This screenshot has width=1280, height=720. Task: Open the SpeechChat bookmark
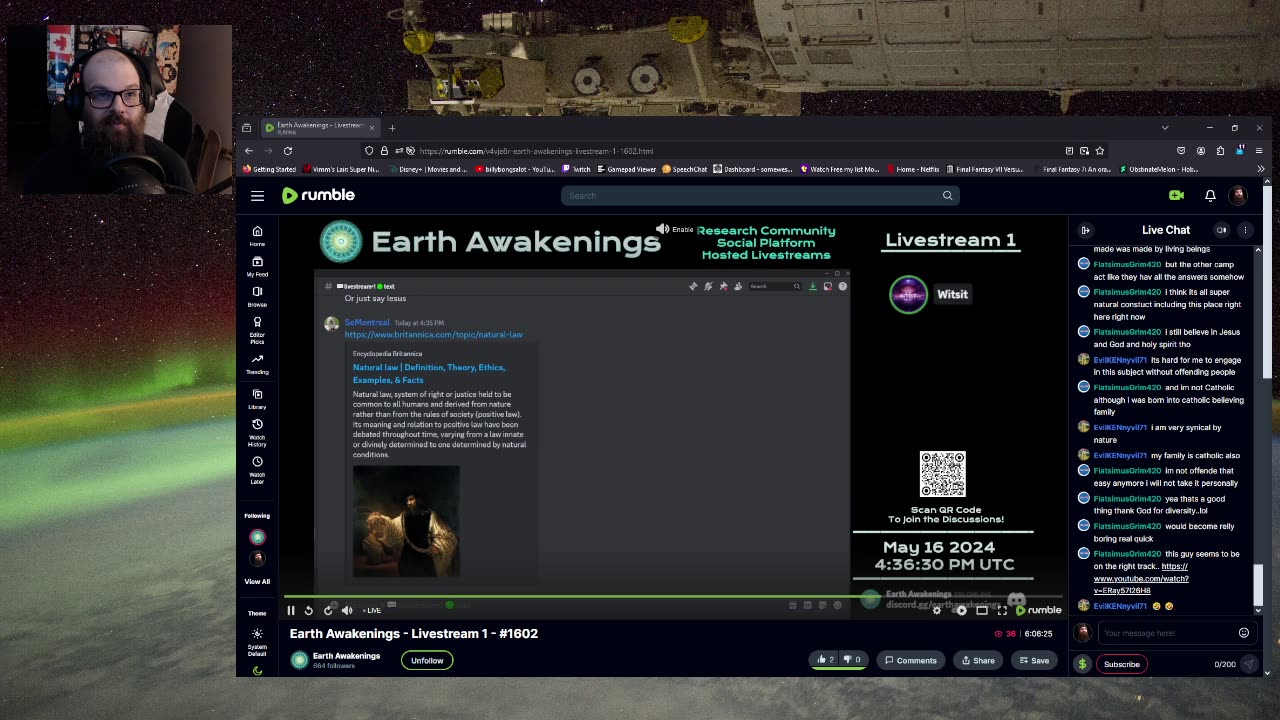pyautogui.click(x=685, y=169)
